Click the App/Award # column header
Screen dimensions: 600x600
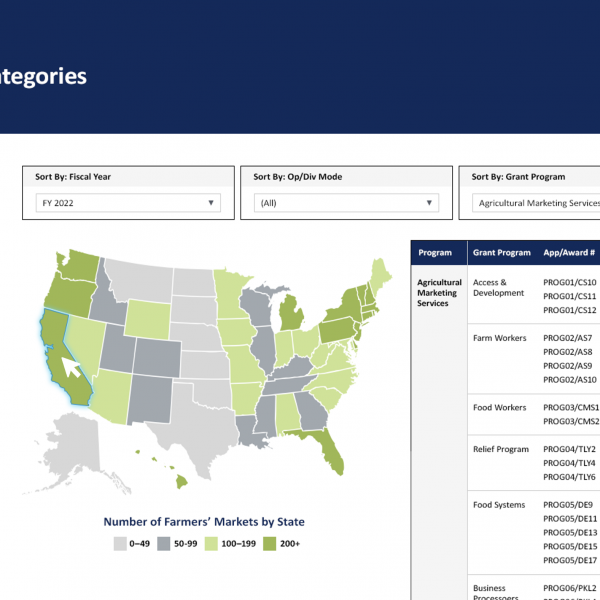click(x=569, y=253)
